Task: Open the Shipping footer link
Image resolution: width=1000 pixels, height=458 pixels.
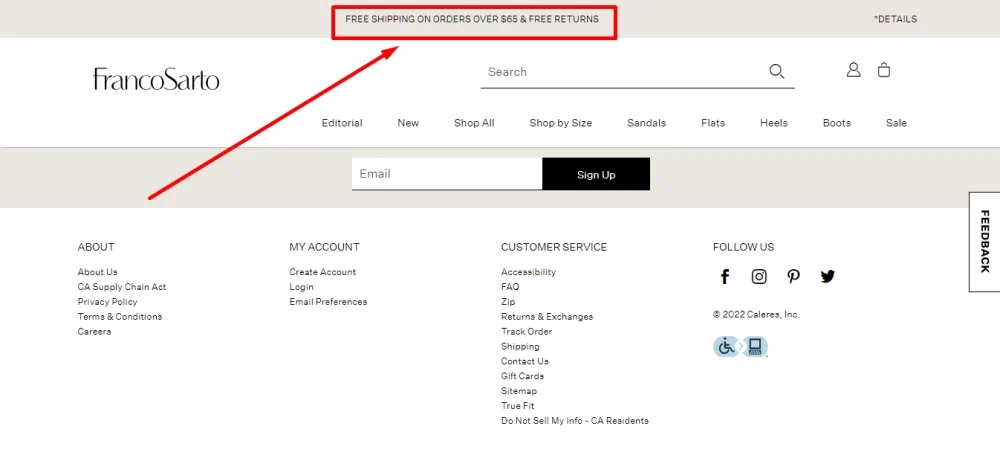Action: pyautogui.click(x=520, y=346)
